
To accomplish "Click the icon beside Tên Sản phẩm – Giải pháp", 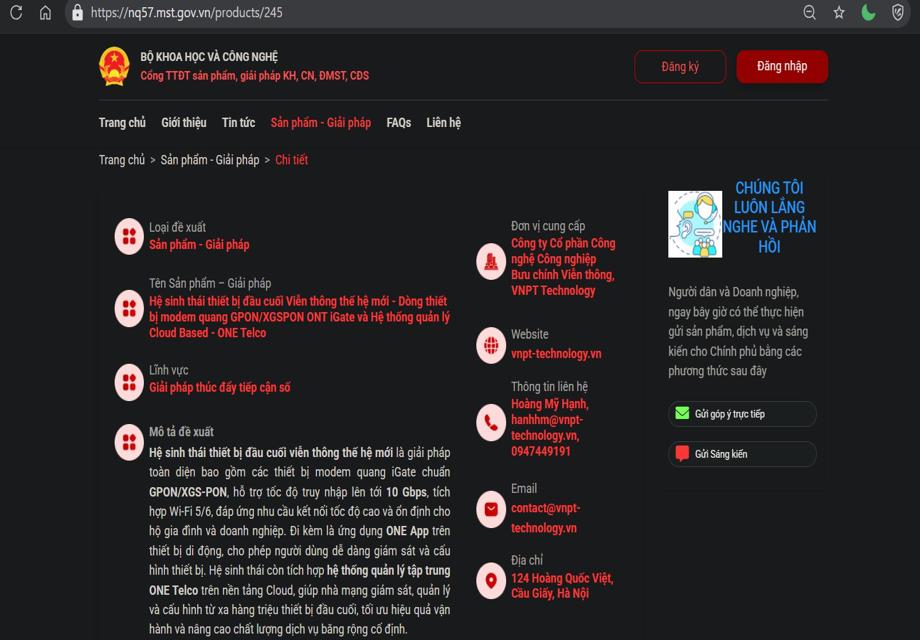I will tap(129, 309).
